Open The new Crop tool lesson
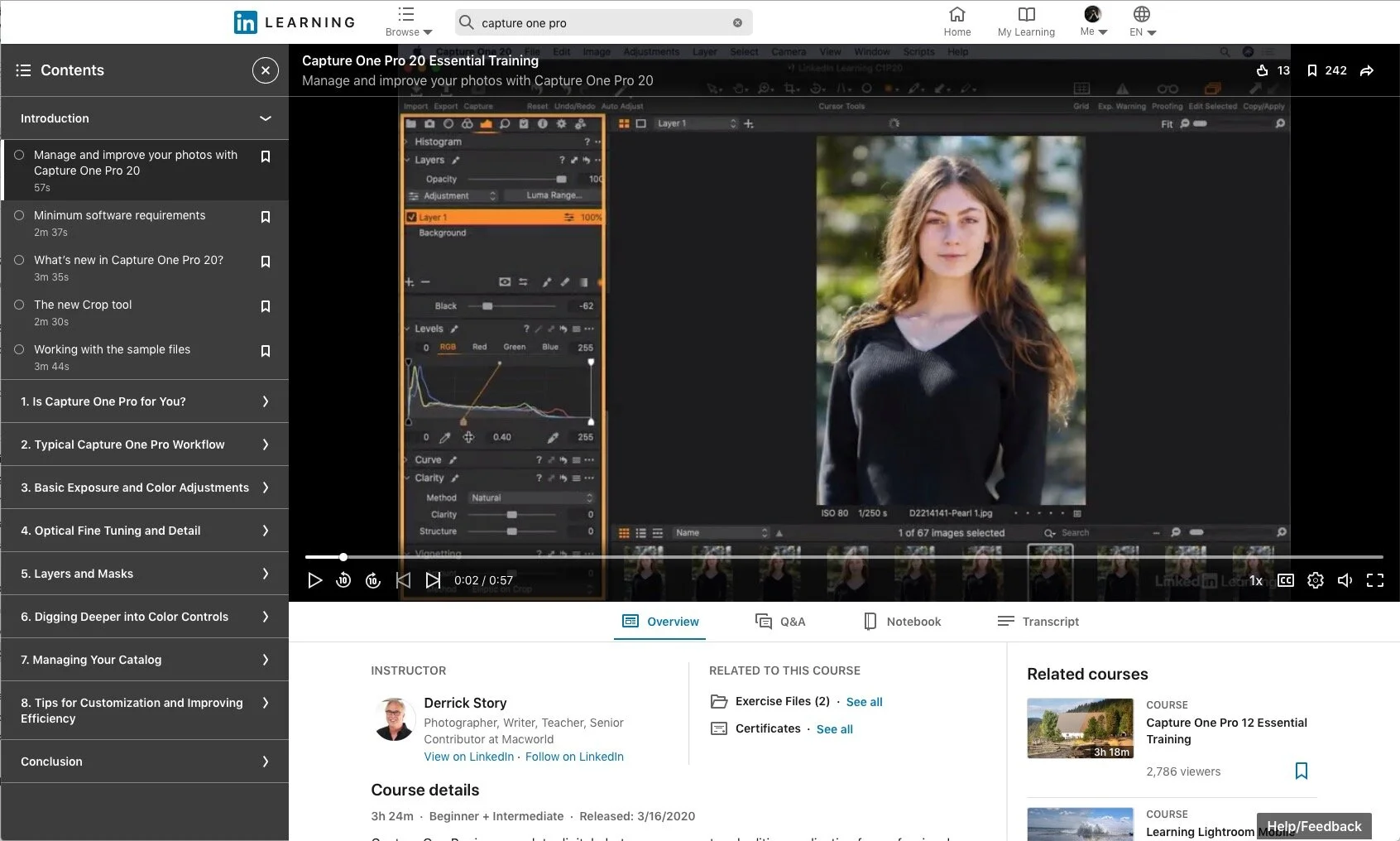The height and width of the screenshot is (841, 1400). [83, 305]
